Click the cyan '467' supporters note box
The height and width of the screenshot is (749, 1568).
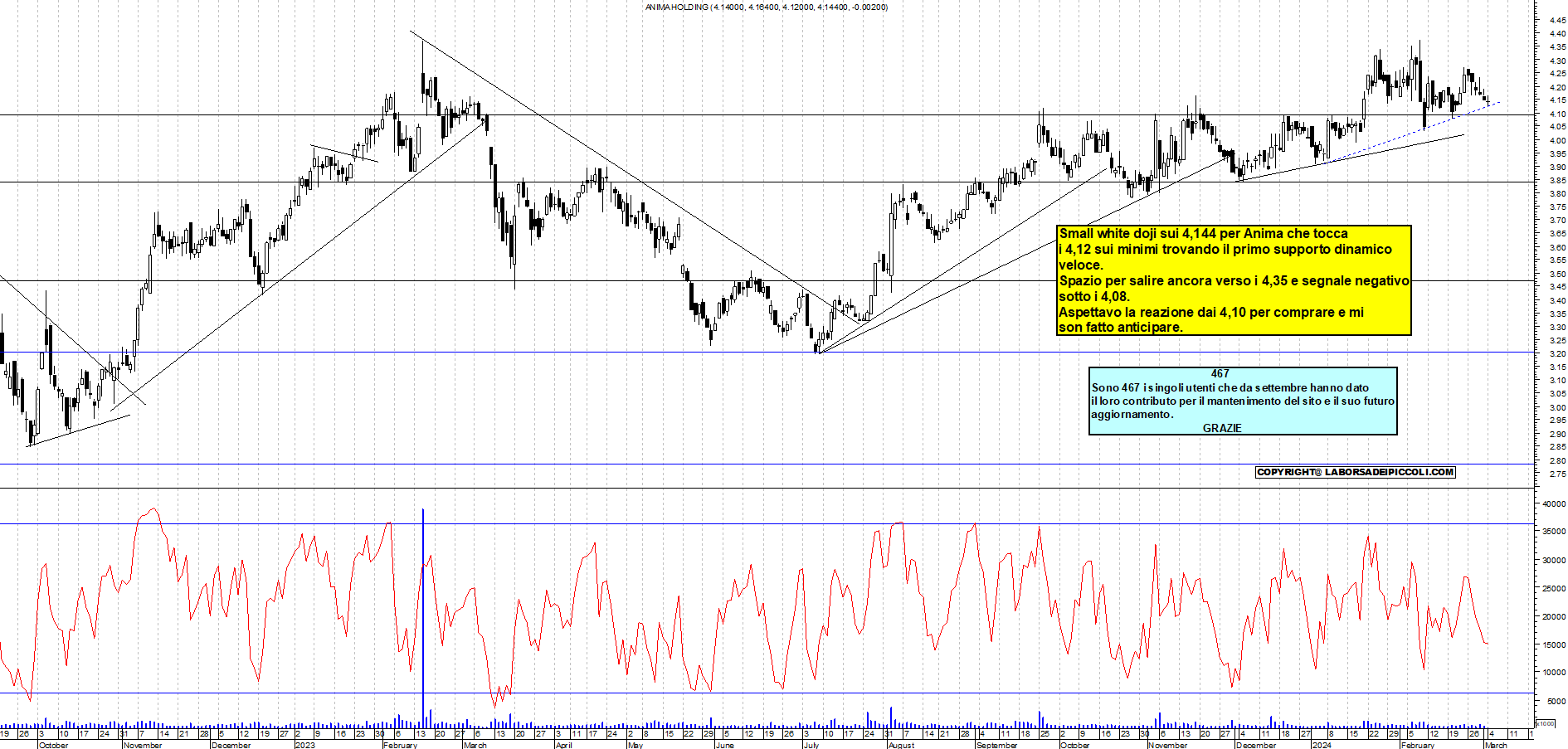(1243, 401)
